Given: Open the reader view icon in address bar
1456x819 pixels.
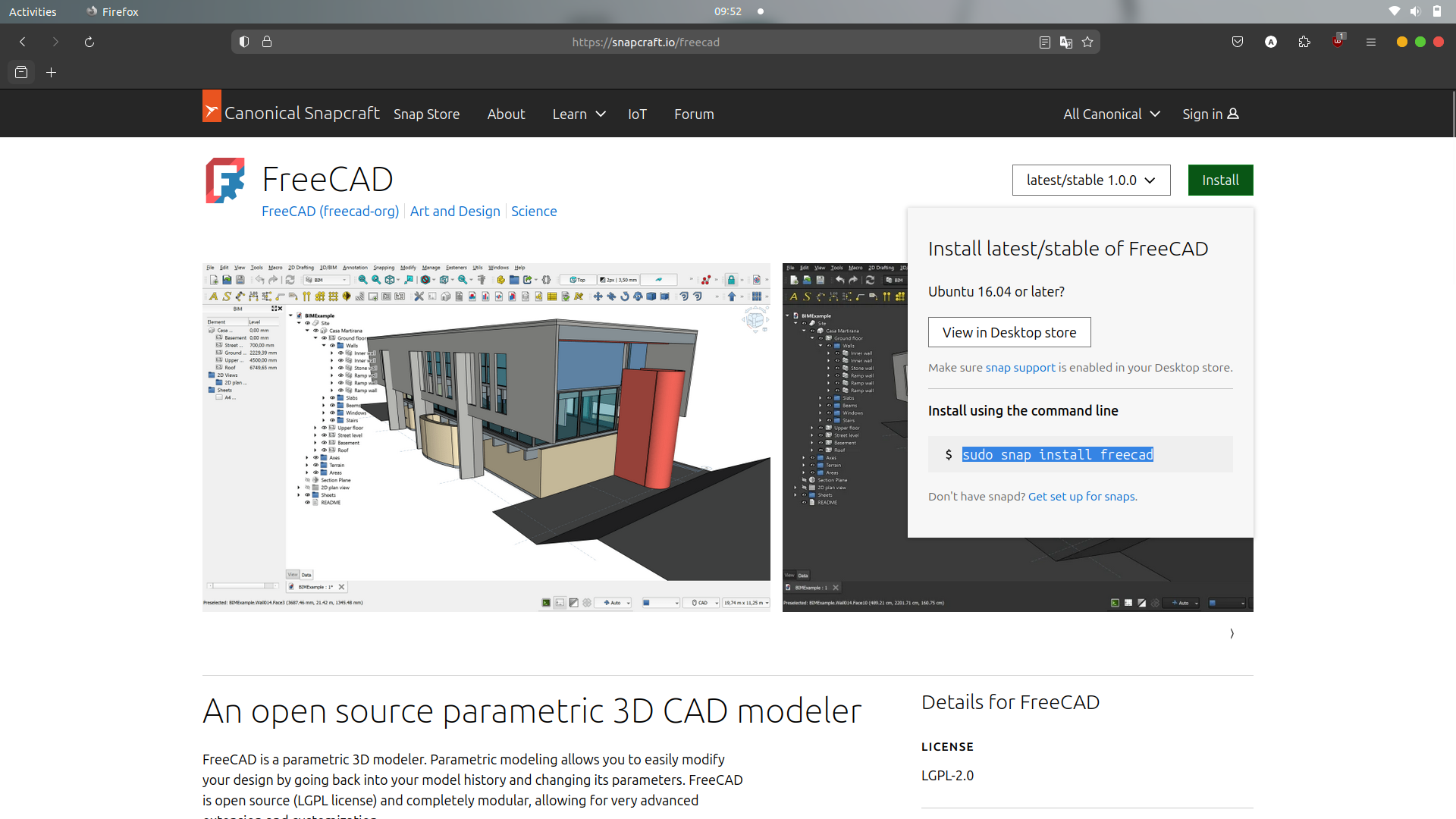Looking at the screenshot, I should (x=1045, y=42).
